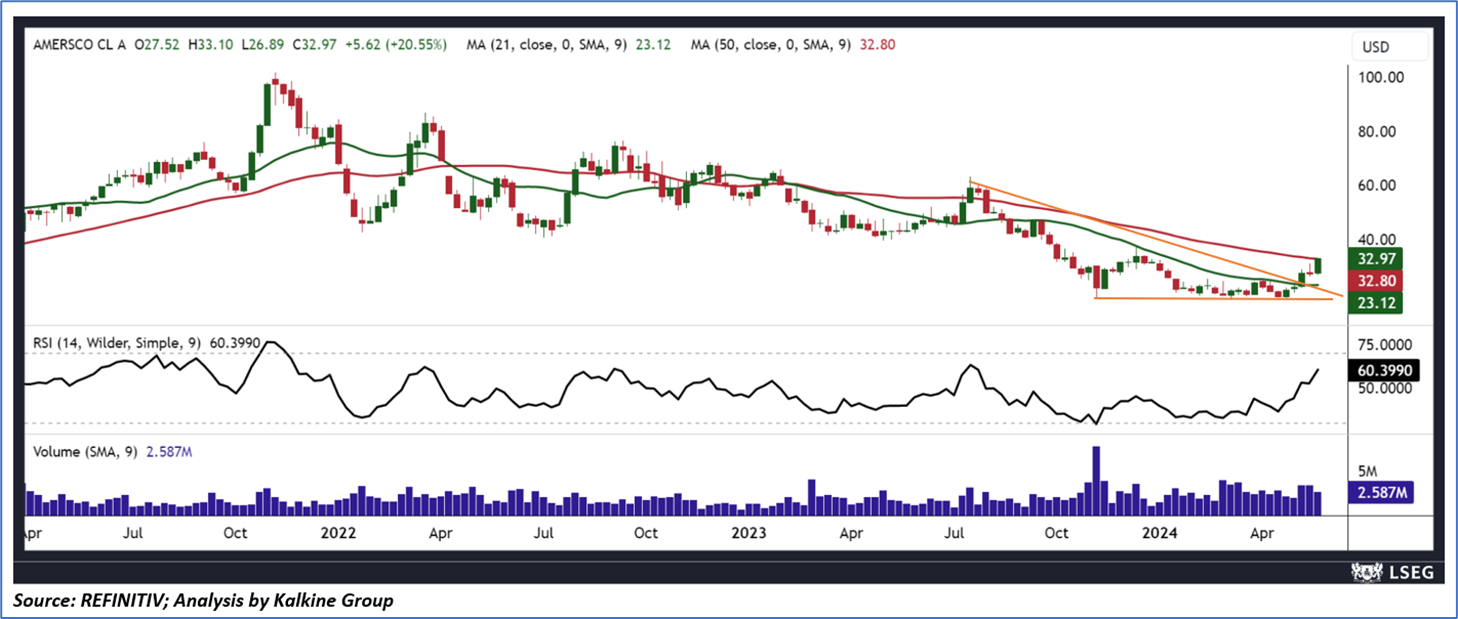
Task: Click the blue 2.587M volume tag on axis
Action: click(x=1381, y=492)
